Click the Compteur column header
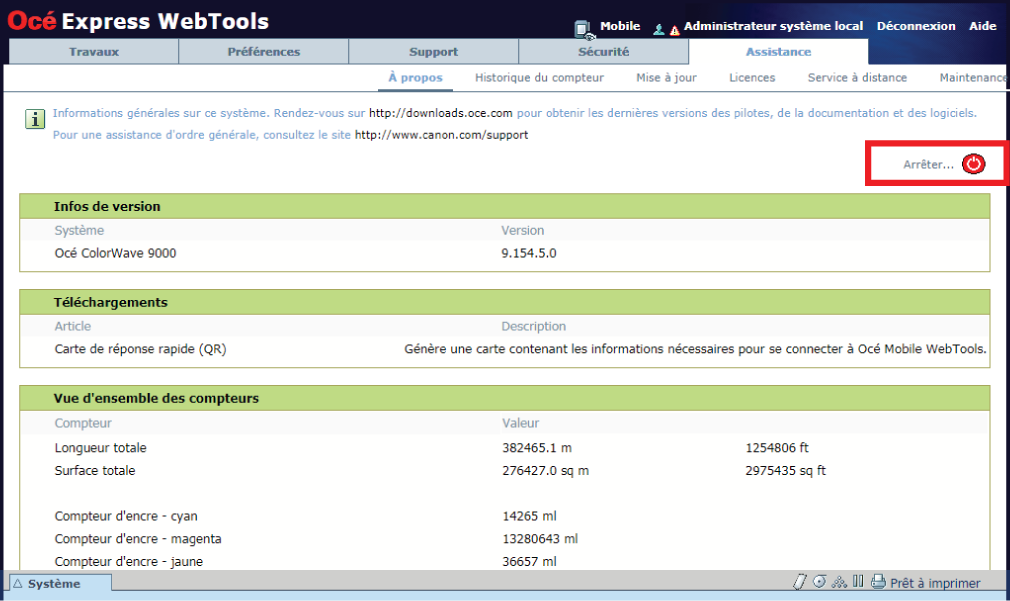 pos(83,423)
